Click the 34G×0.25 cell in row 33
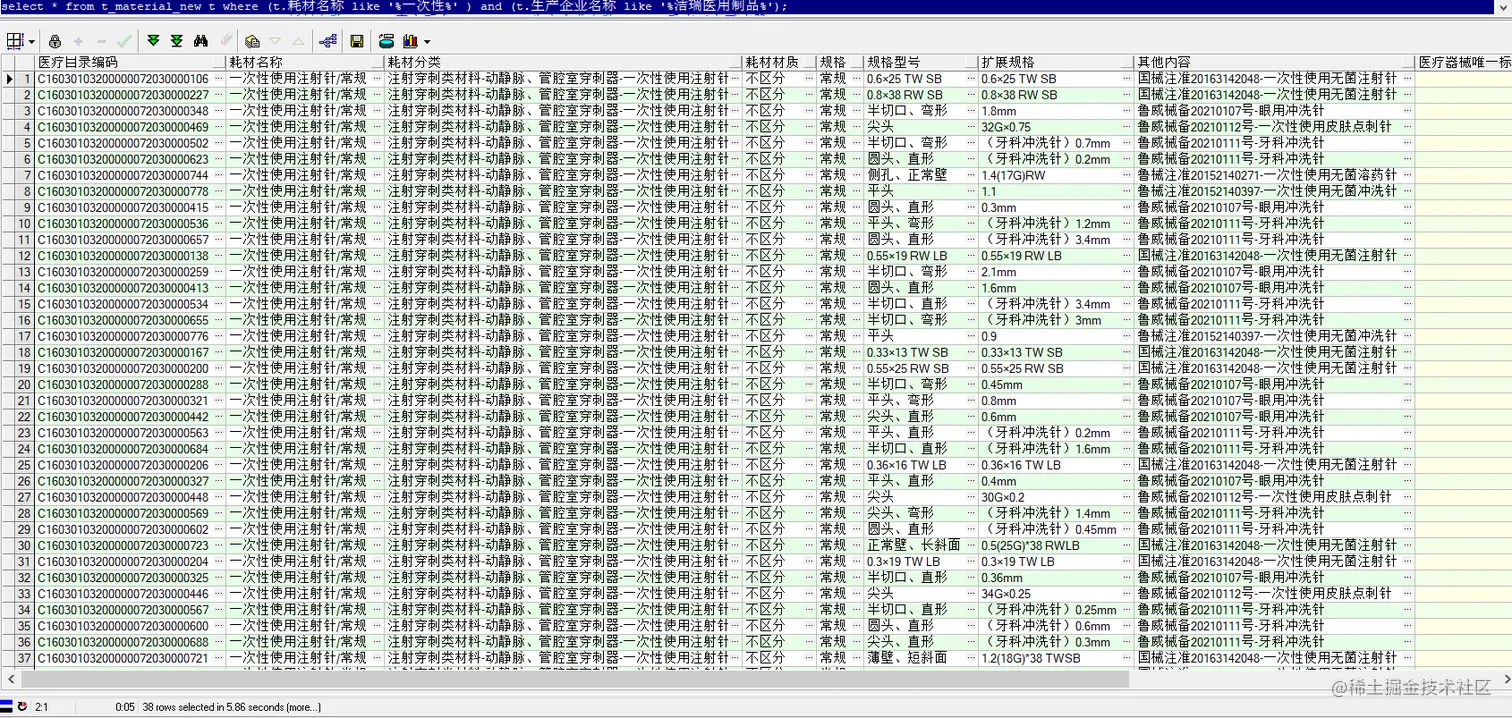The image size is (1512, 718). (x=1056, y=594)
